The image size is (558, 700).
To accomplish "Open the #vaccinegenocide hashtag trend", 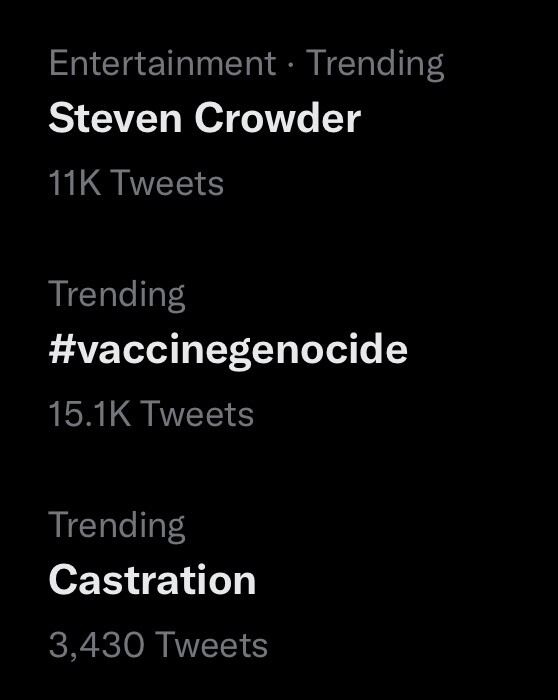I will (x=228, y=350).
